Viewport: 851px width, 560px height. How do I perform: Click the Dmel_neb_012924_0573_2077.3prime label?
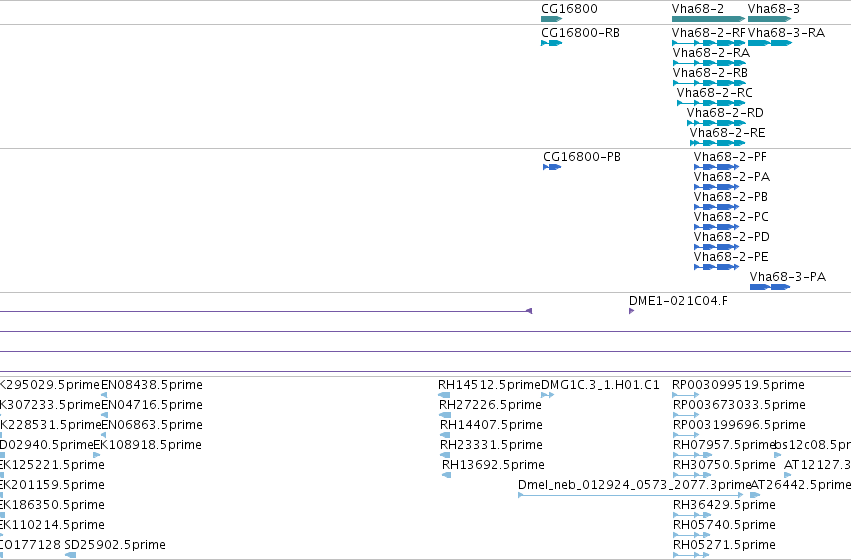tap(634, 485)
